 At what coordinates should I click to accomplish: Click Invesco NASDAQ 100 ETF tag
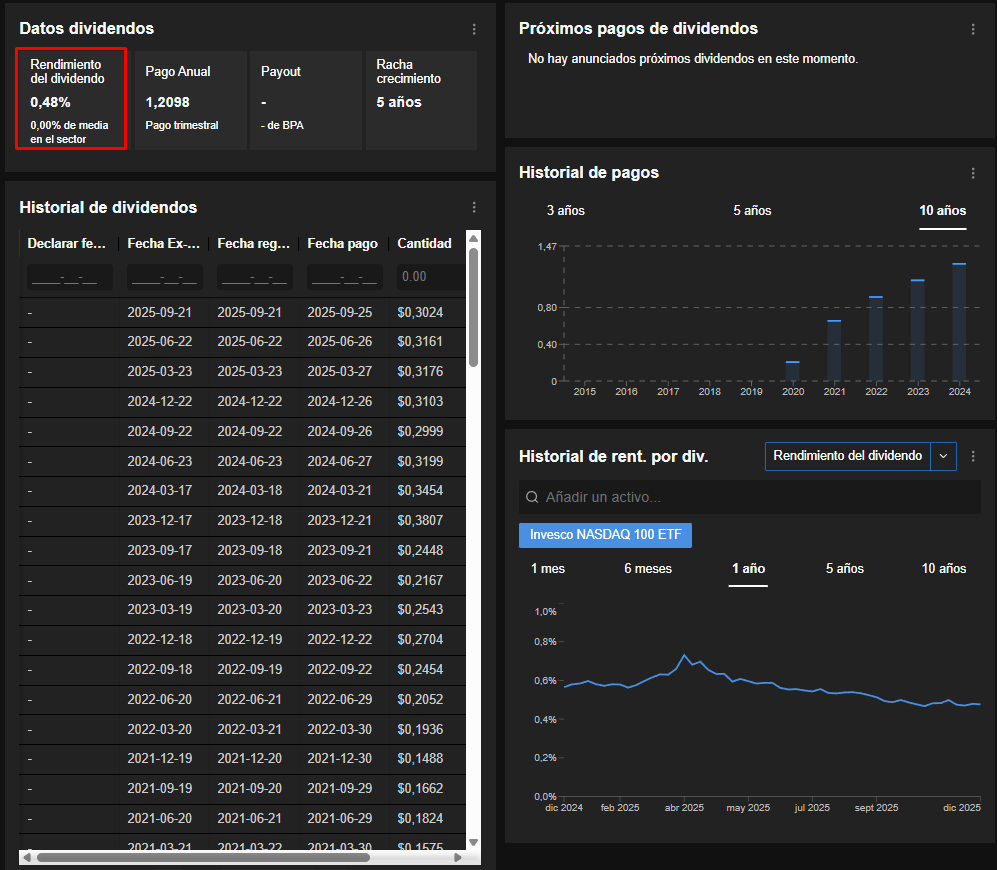coord(605,535)
